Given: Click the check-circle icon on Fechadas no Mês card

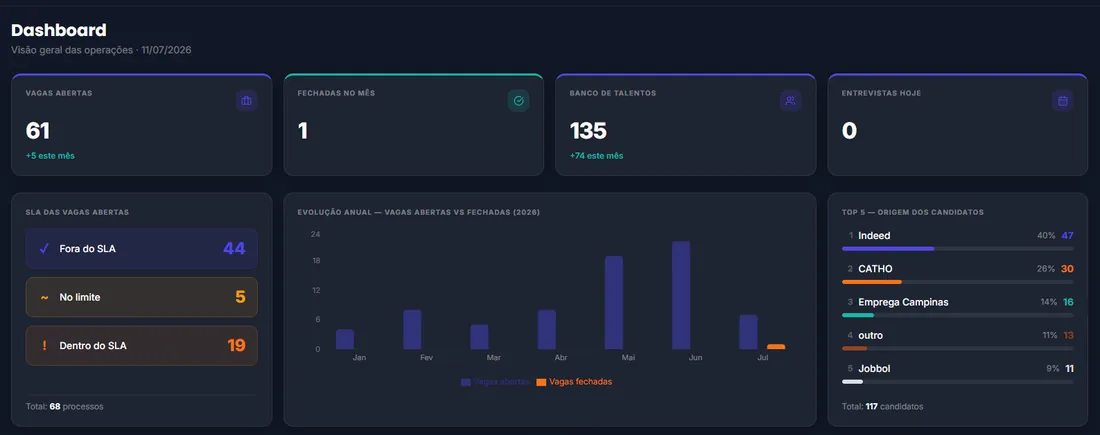Looking at the screenshot, I should pos(518,101).
